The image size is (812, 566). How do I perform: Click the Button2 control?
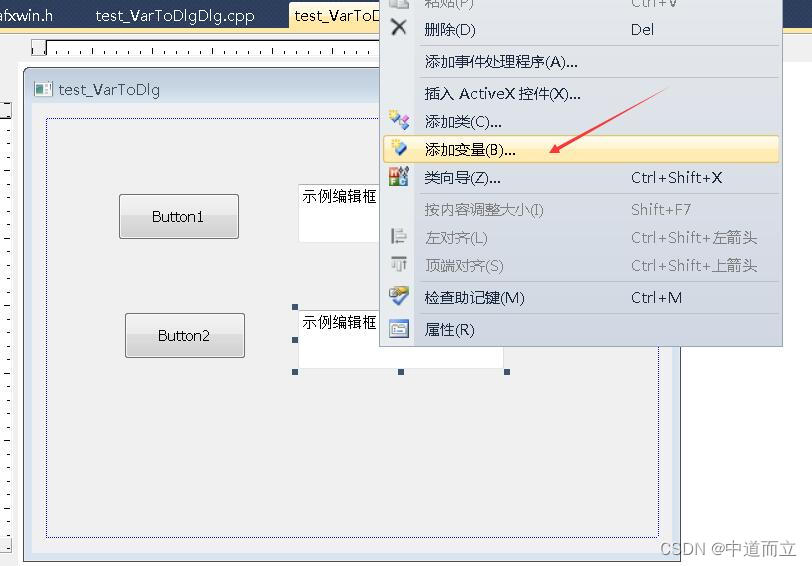(185, 336)
